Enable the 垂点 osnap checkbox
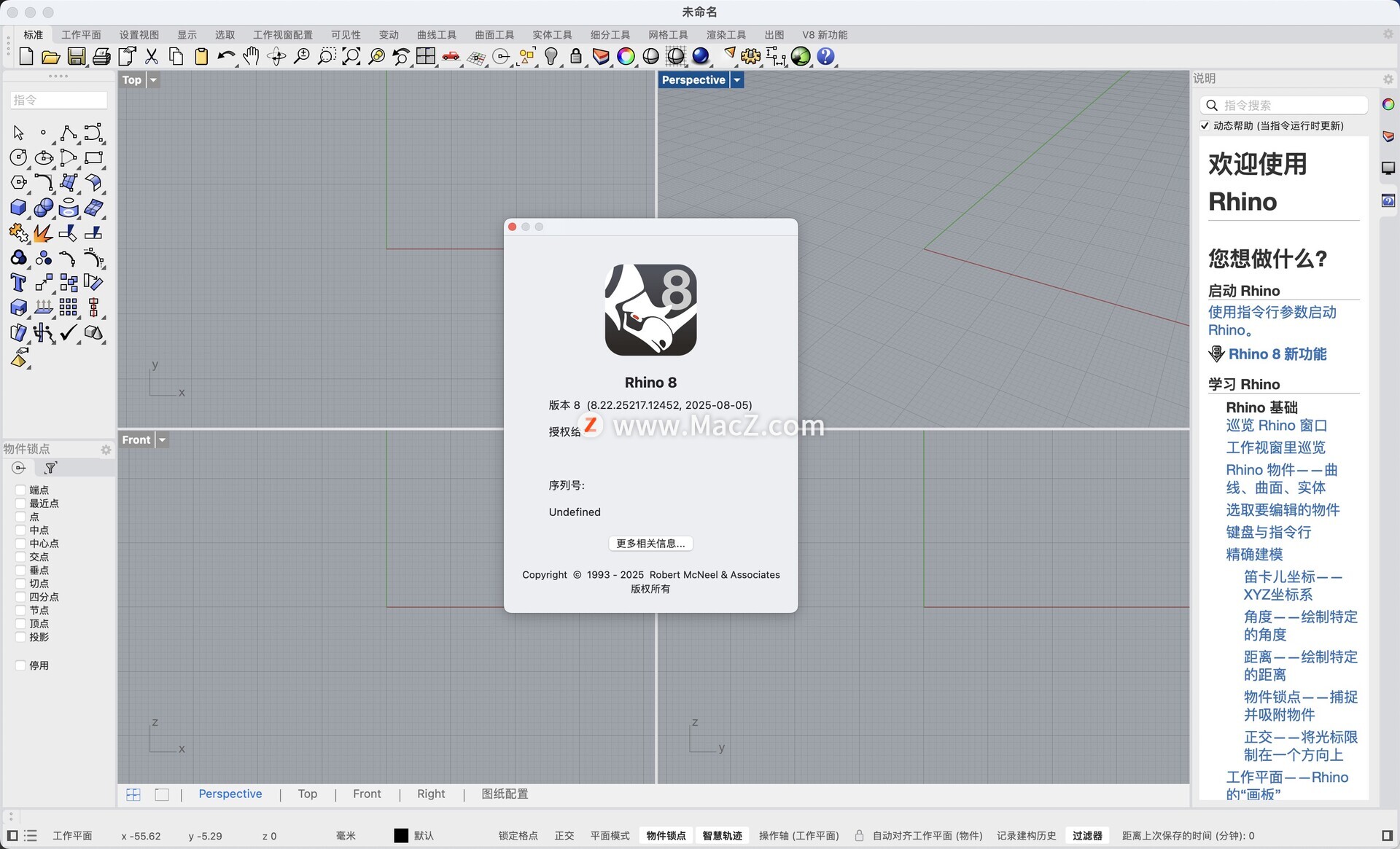Image resolution: width=1400 pixels, height=849 pixels. pos(20,570)
